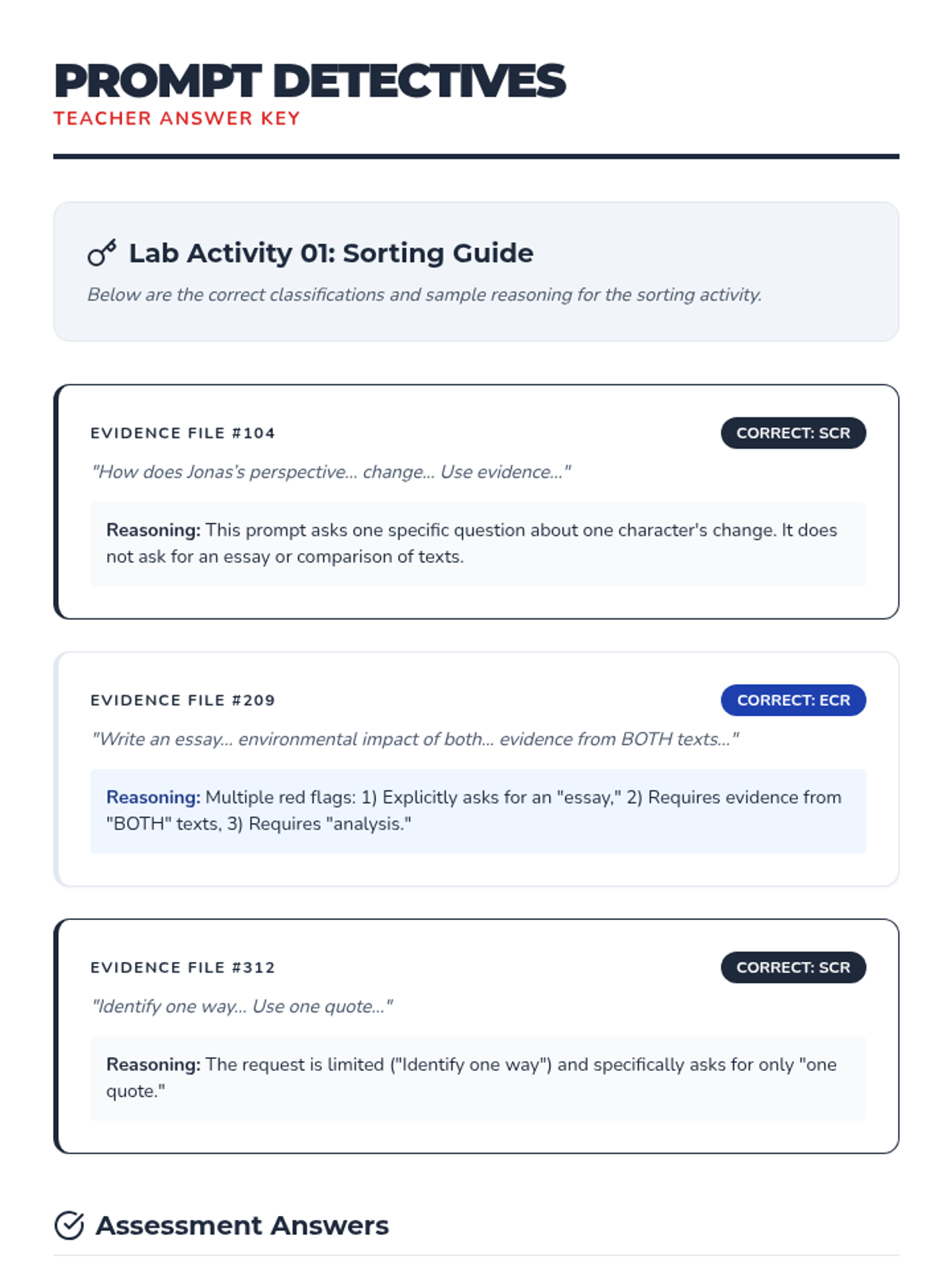Click the Jonas's perspective prompt quote
Image resolution: width=952 pixels, height=1270 pixels.
(x=331, y=472)
